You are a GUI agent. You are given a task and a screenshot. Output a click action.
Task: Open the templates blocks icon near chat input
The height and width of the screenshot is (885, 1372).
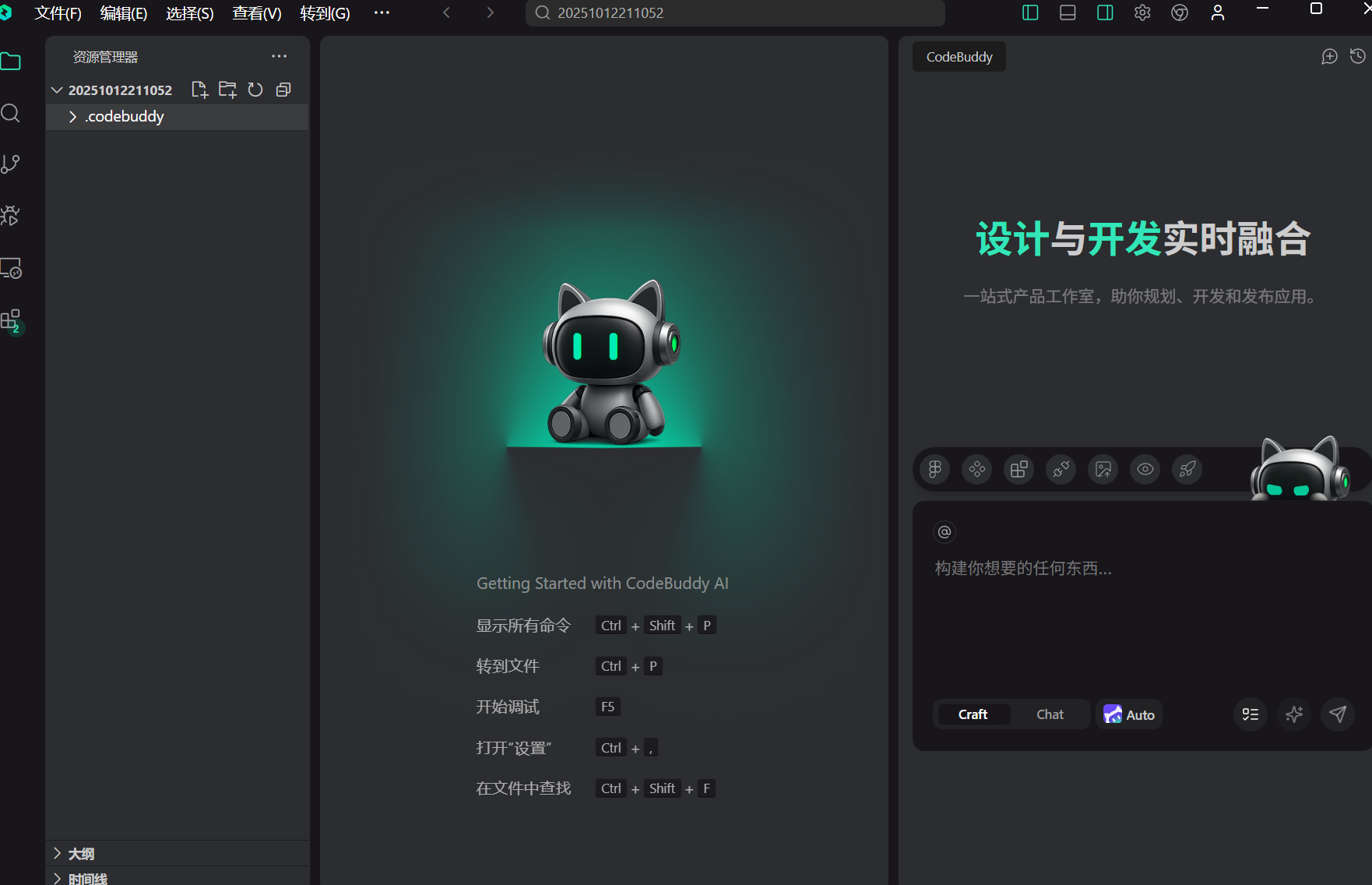tap(1018, 469)
